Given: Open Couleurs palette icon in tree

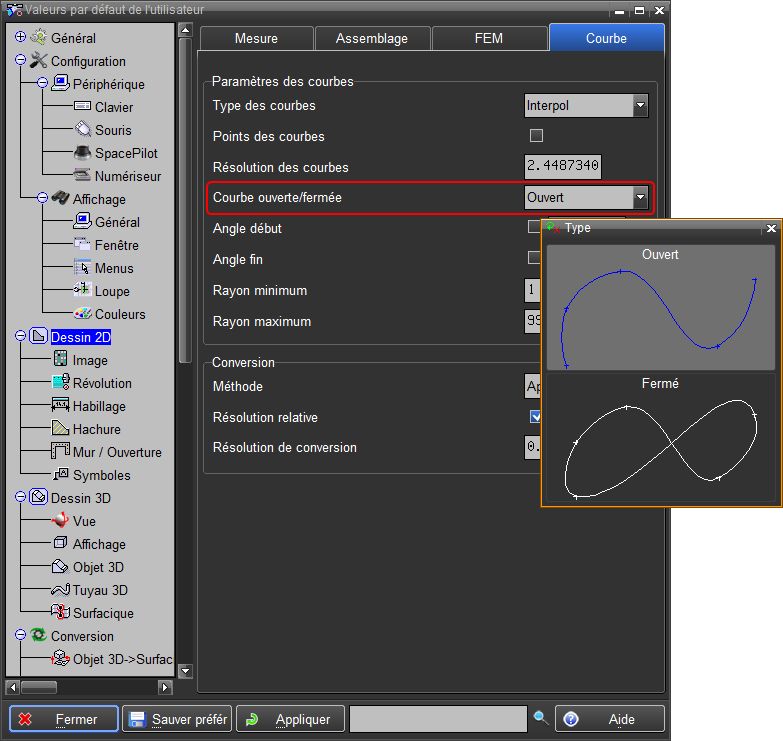Looking at the screenshot, I should (83, 314).
